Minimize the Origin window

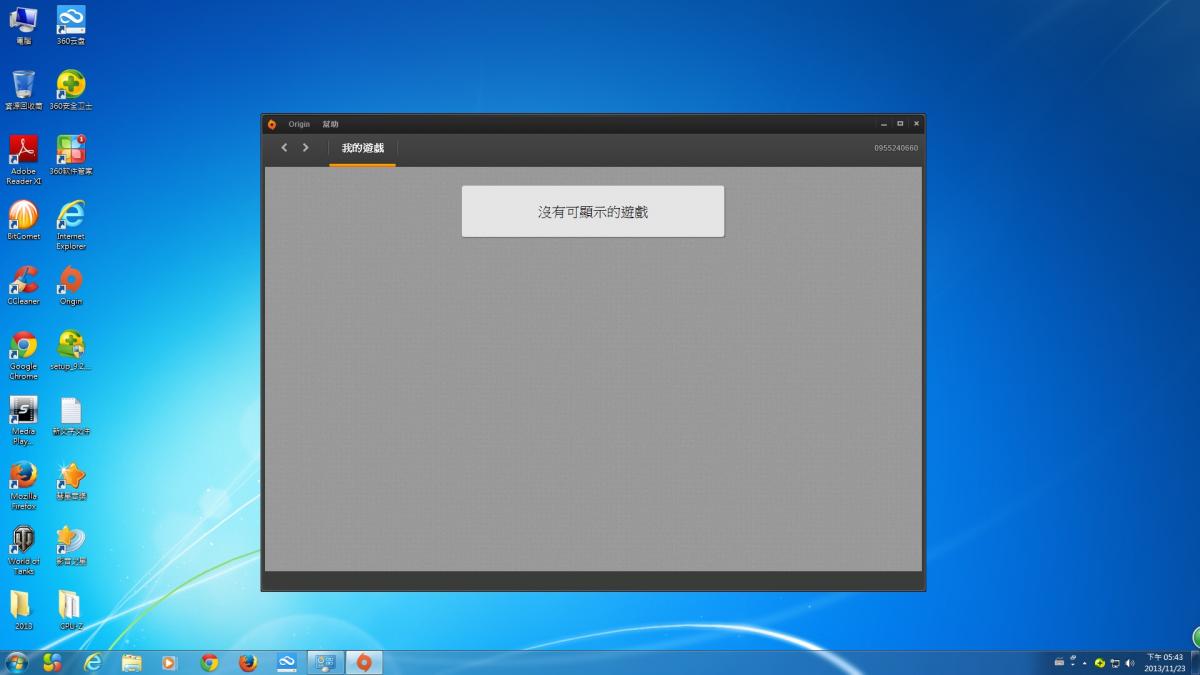point(884,124)
